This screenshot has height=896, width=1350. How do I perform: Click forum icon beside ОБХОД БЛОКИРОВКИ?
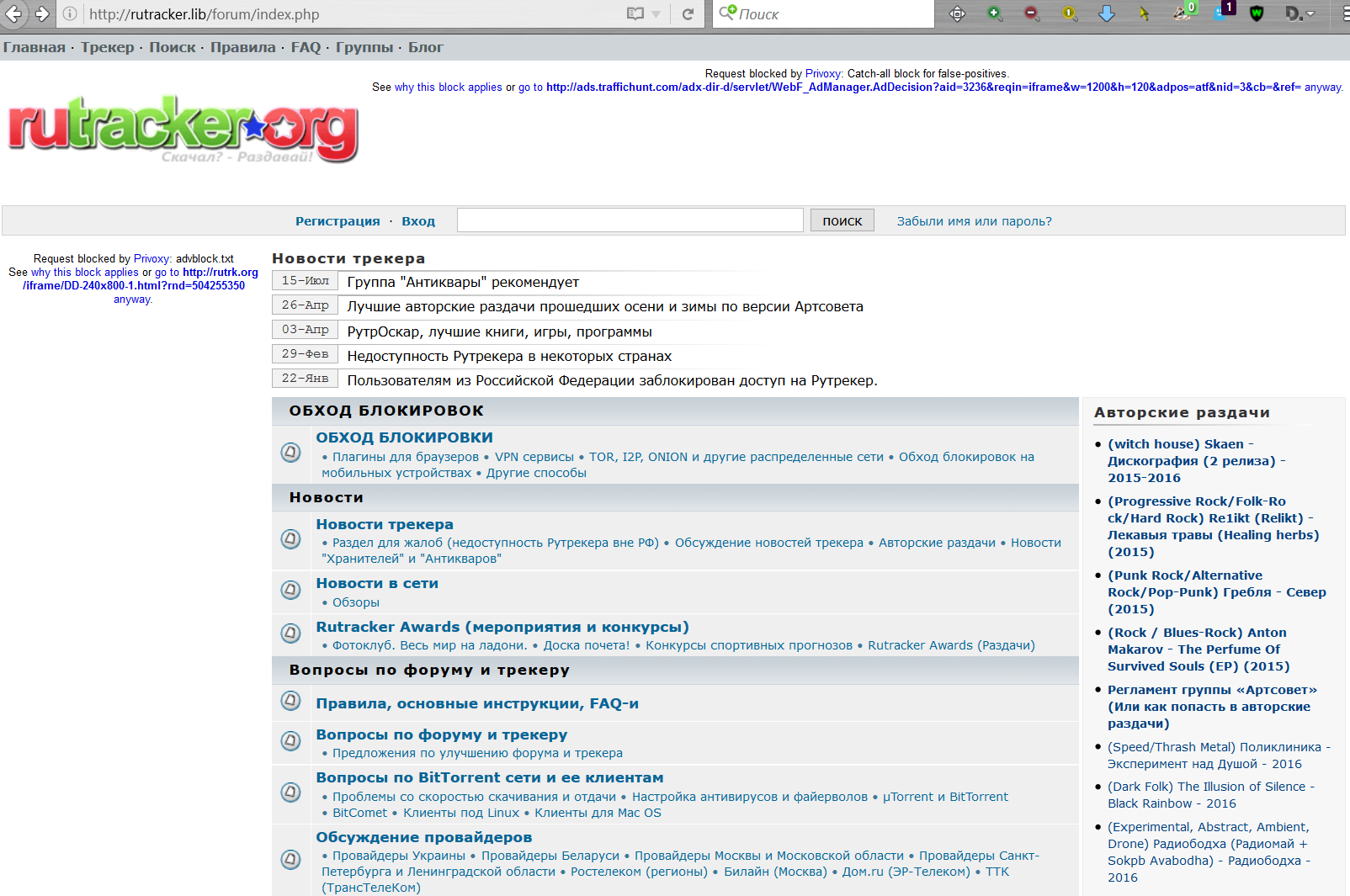point(290,453)
